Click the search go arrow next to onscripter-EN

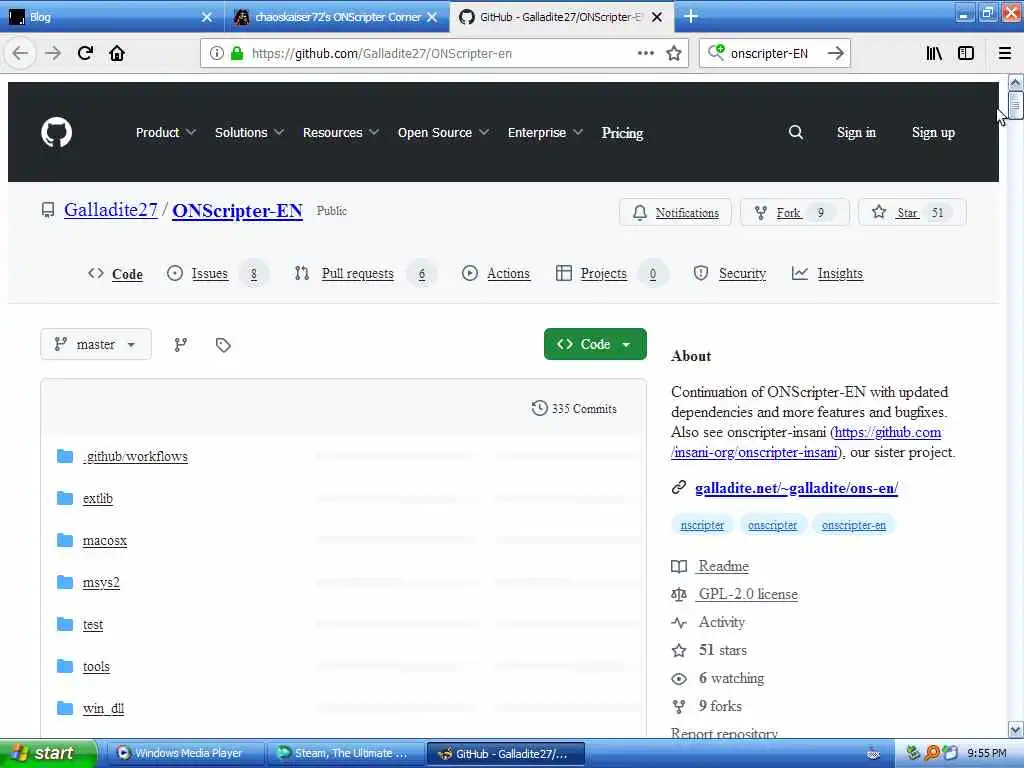836,54
